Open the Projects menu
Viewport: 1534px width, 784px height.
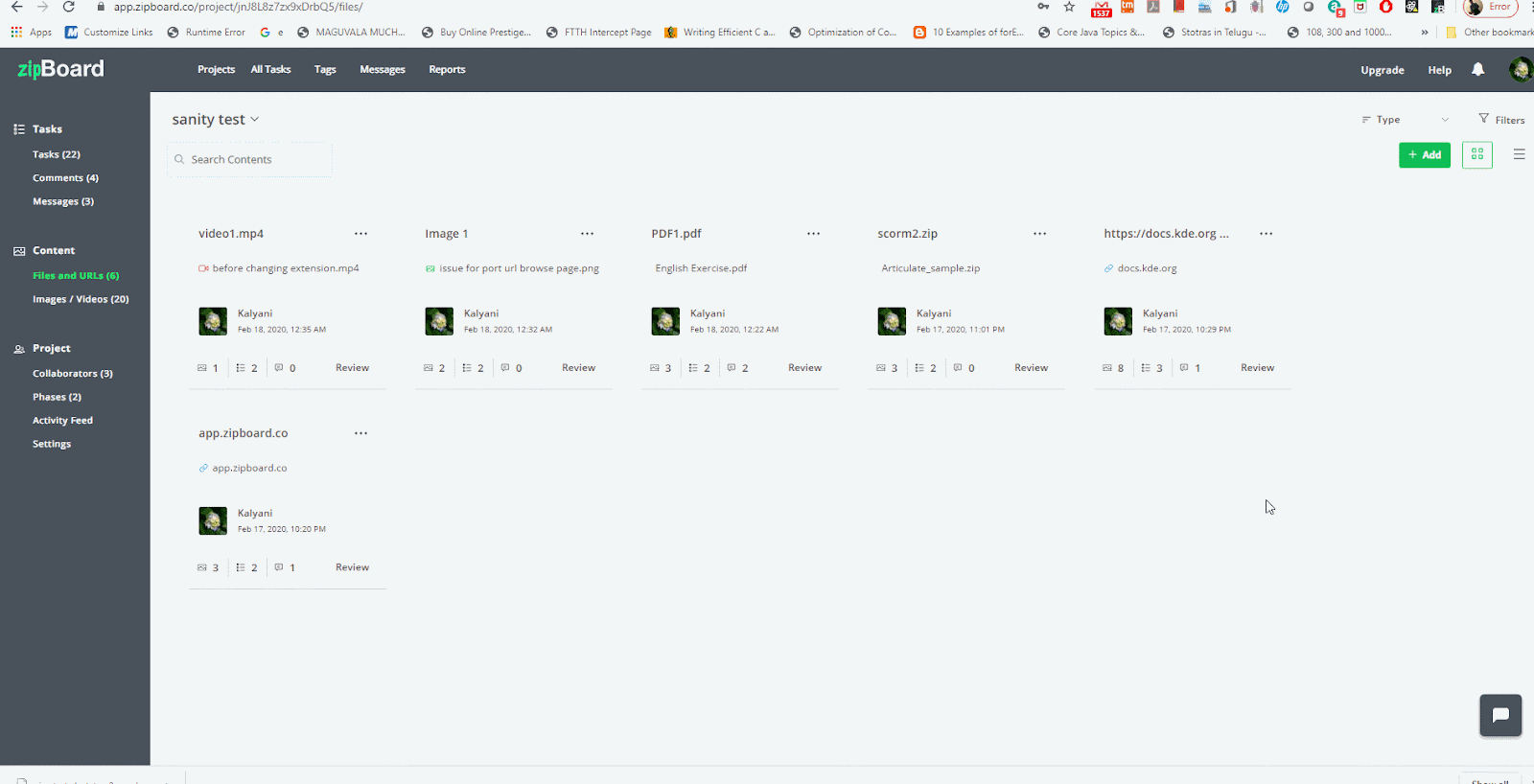click(217, 70)
